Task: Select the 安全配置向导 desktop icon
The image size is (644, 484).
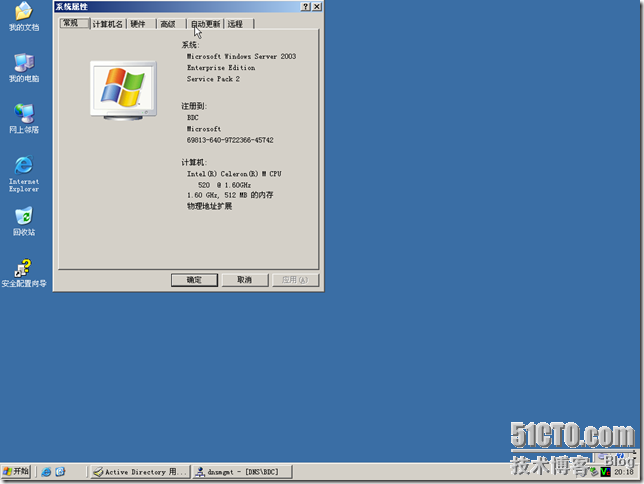Action: click(24, 273)
